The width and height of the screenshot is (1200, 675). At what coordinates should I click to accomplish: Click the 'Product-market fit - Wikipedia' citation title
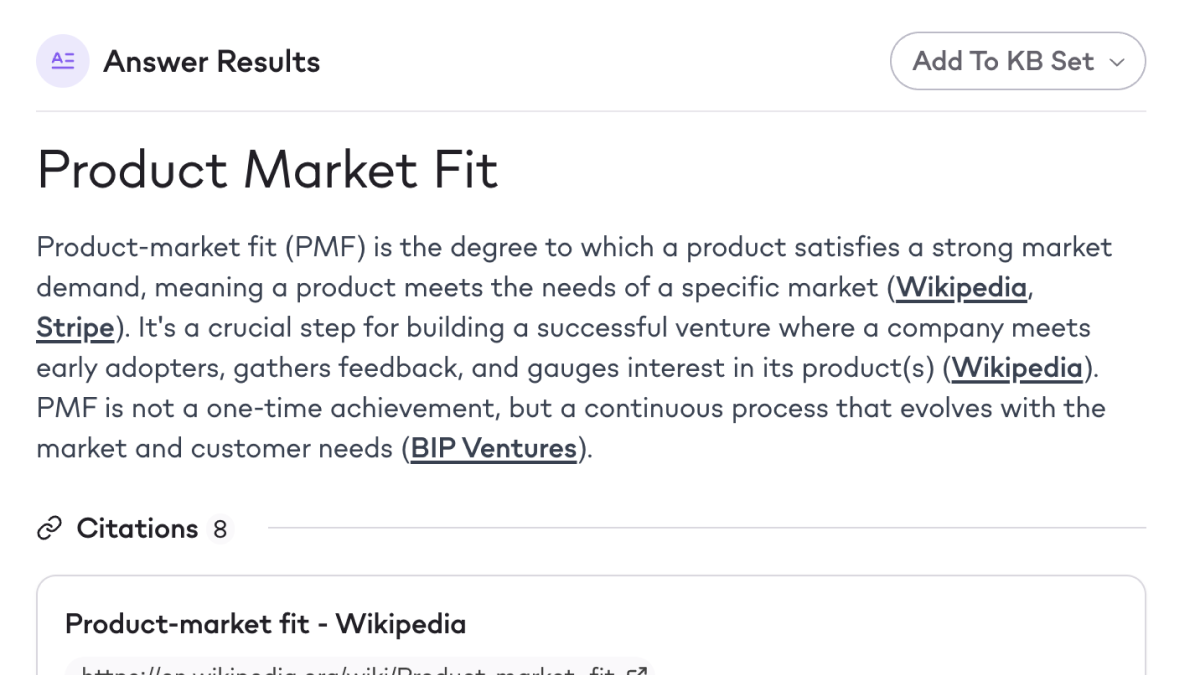[x=265, y=625]
